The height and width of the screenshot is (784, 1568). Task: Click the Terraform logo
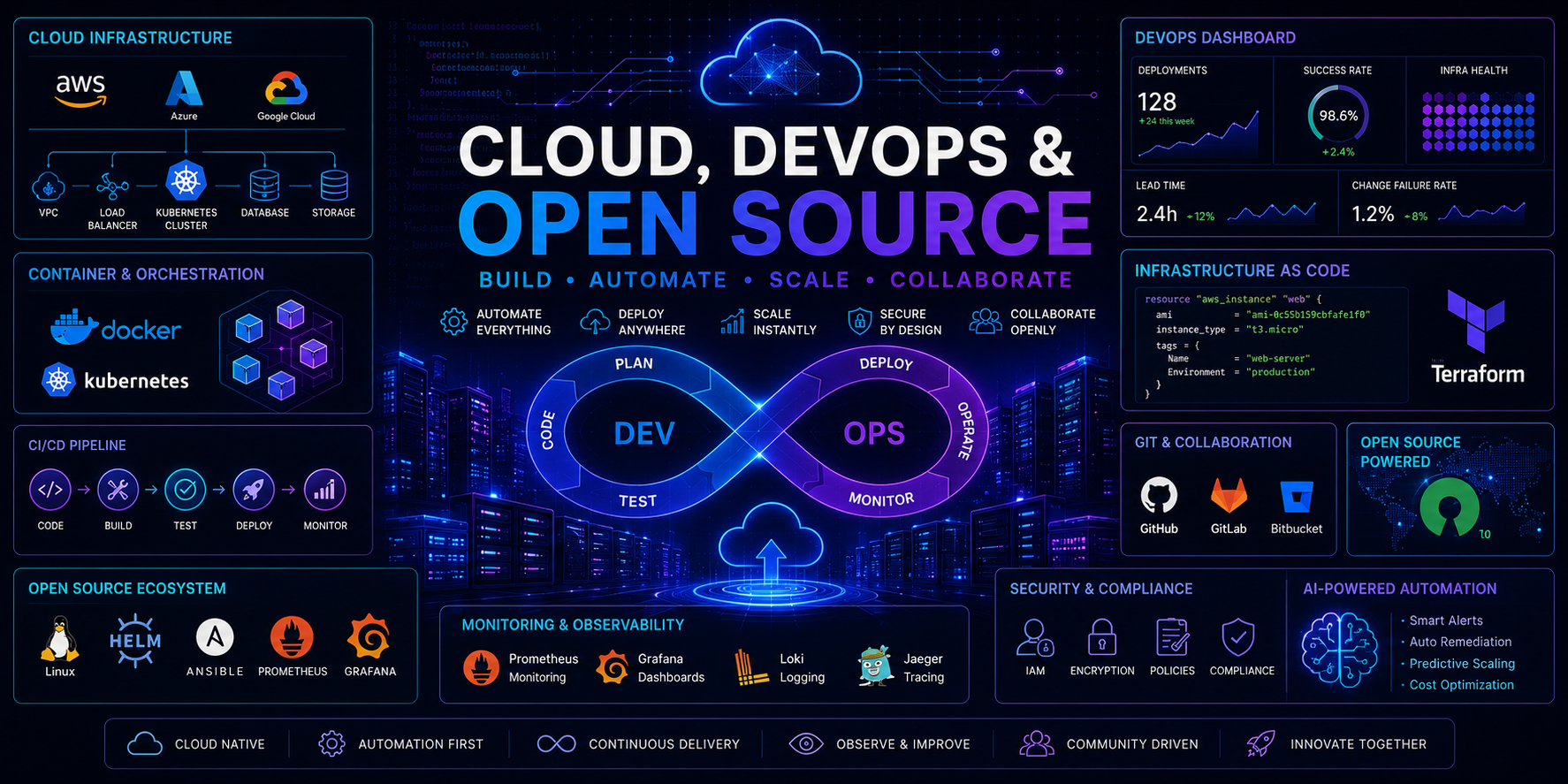pyautogui.click(x=1476, y=321)
